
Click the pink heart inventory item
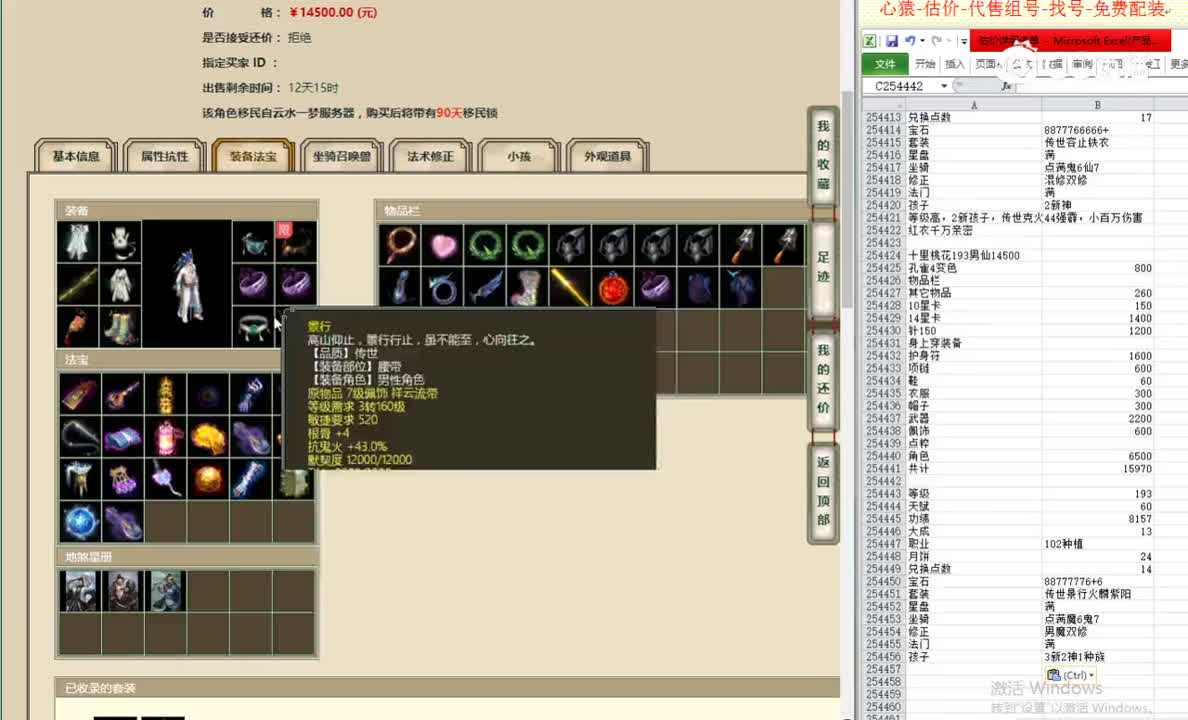coord(442,246)
